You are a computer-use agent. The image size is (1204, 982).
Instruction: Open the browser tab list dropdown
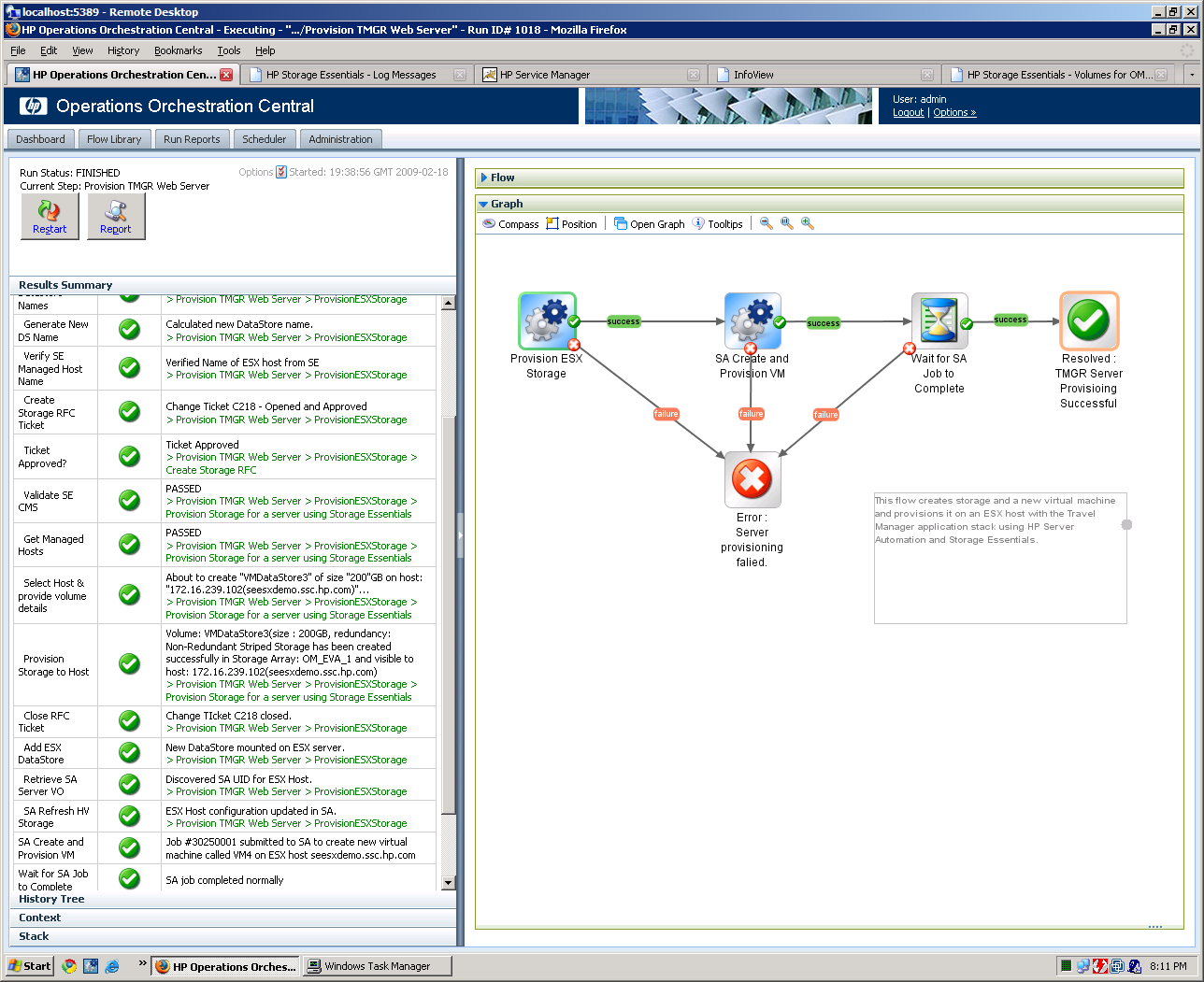click(x=1191, y=75)
